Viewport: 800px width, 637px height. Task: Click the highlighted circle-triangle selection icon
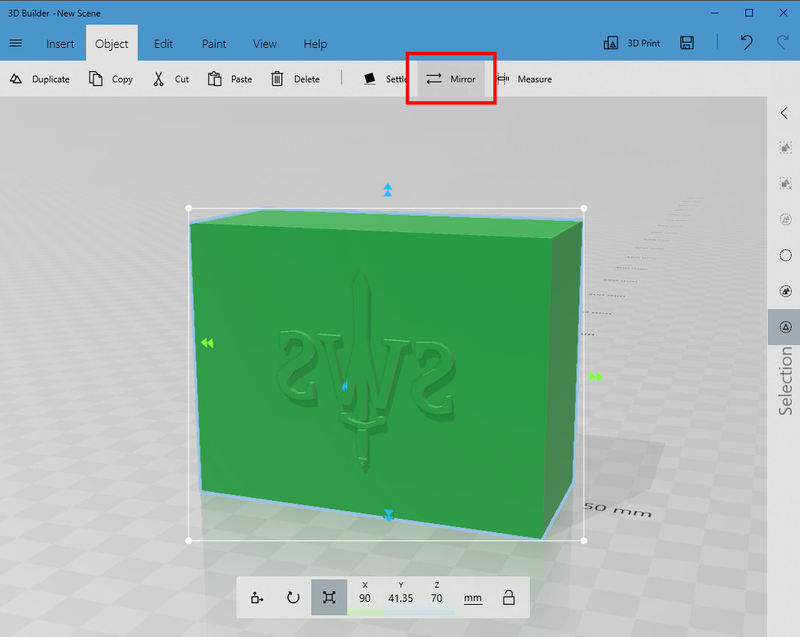tap(786, 327)
